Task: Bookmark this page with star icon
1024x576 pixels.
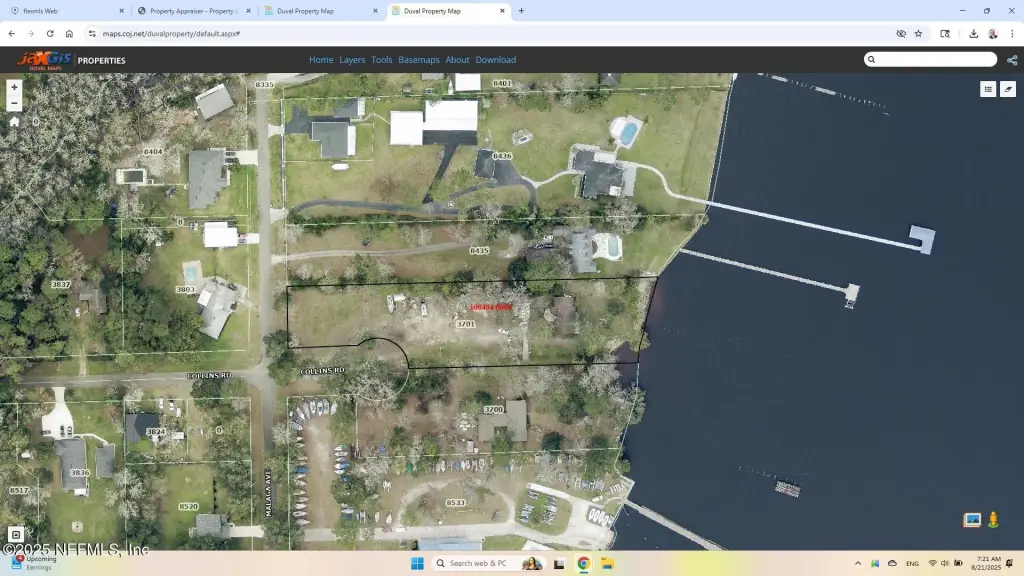Action: click(x=918, y=33)
